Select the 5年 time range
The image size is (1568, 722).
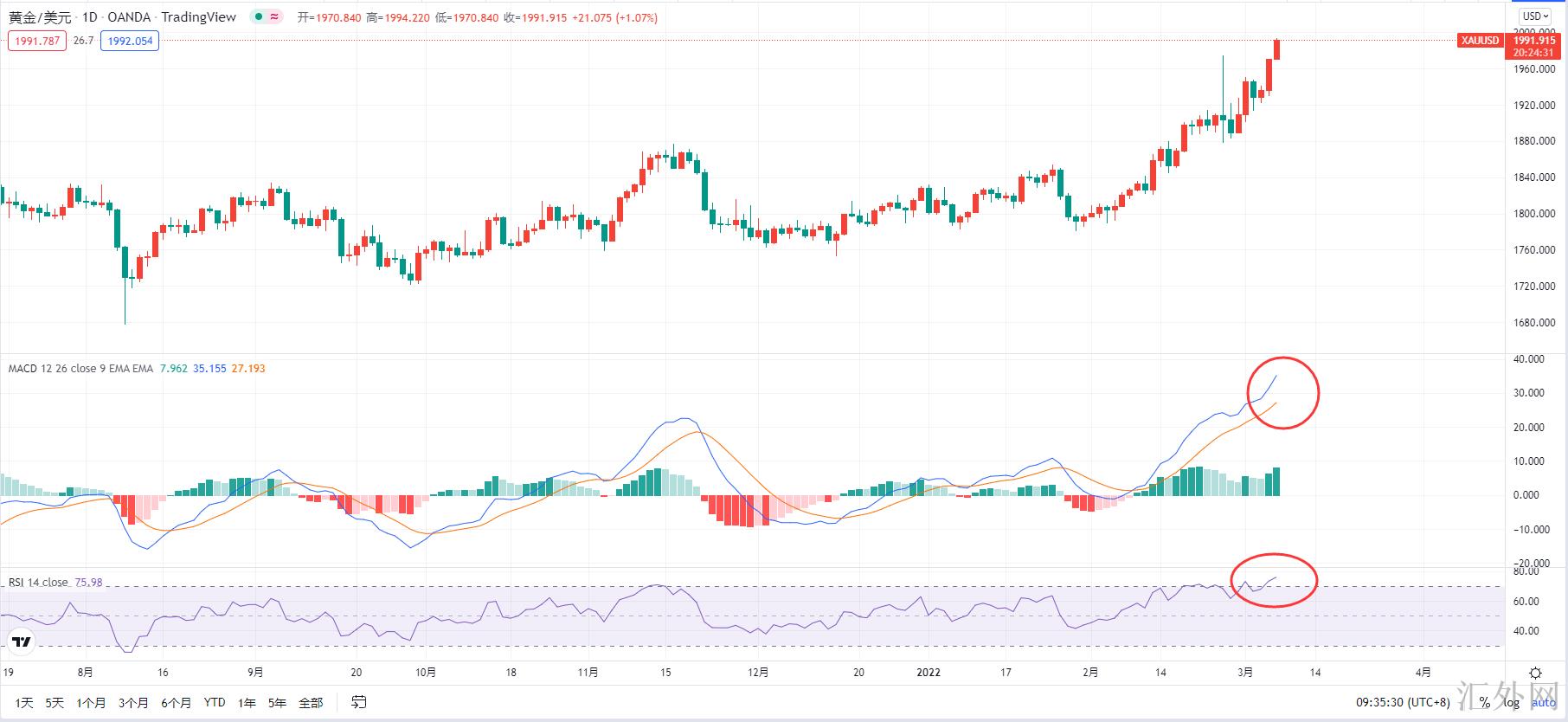point(277,702)
